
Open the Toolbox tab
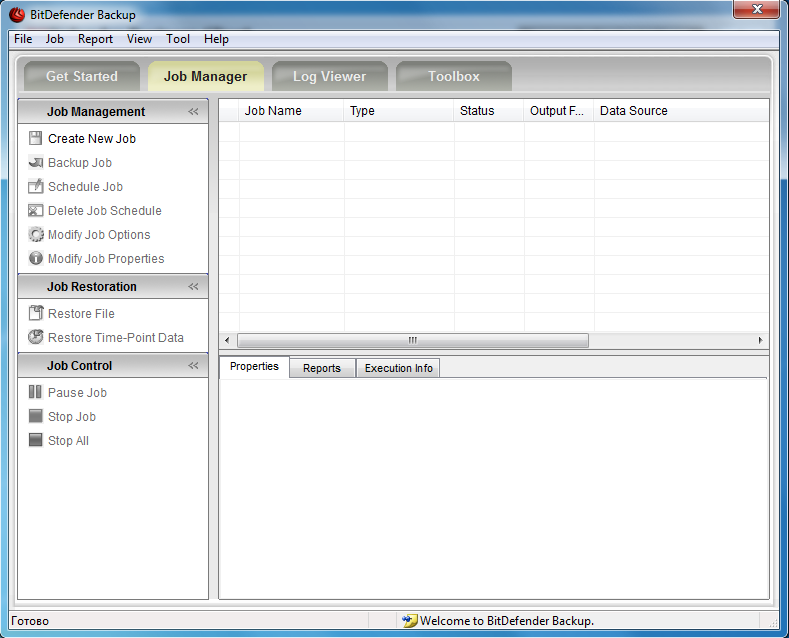pos(454,76)
